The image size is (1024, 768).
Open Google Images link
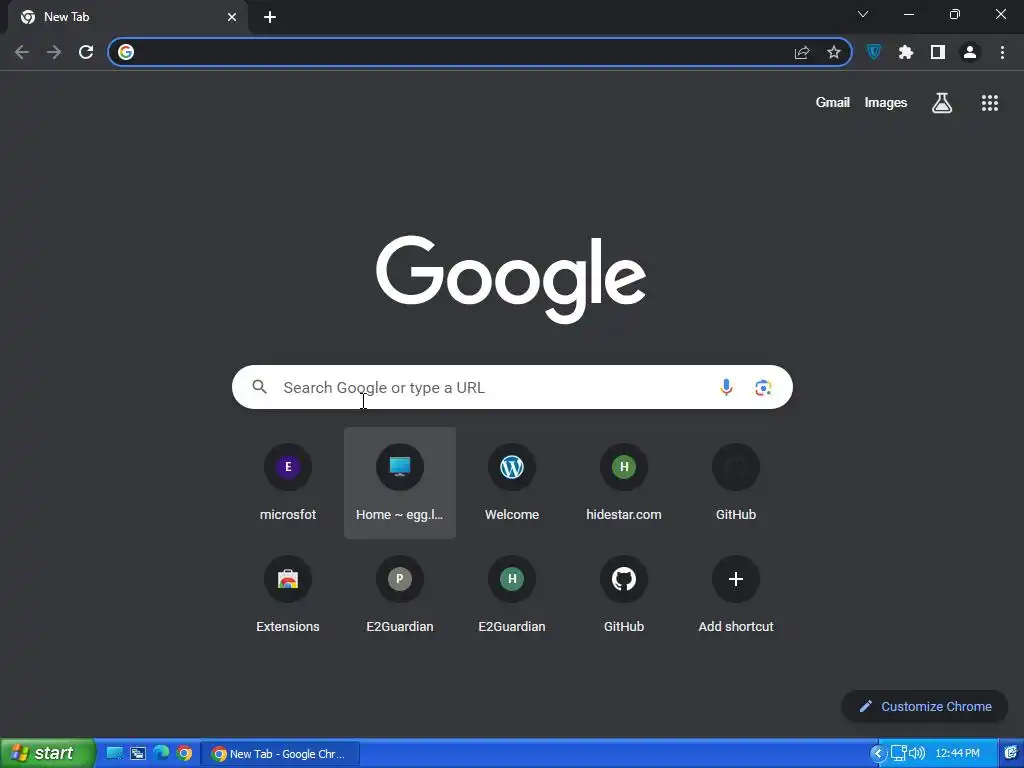click(x=886, y=103)
